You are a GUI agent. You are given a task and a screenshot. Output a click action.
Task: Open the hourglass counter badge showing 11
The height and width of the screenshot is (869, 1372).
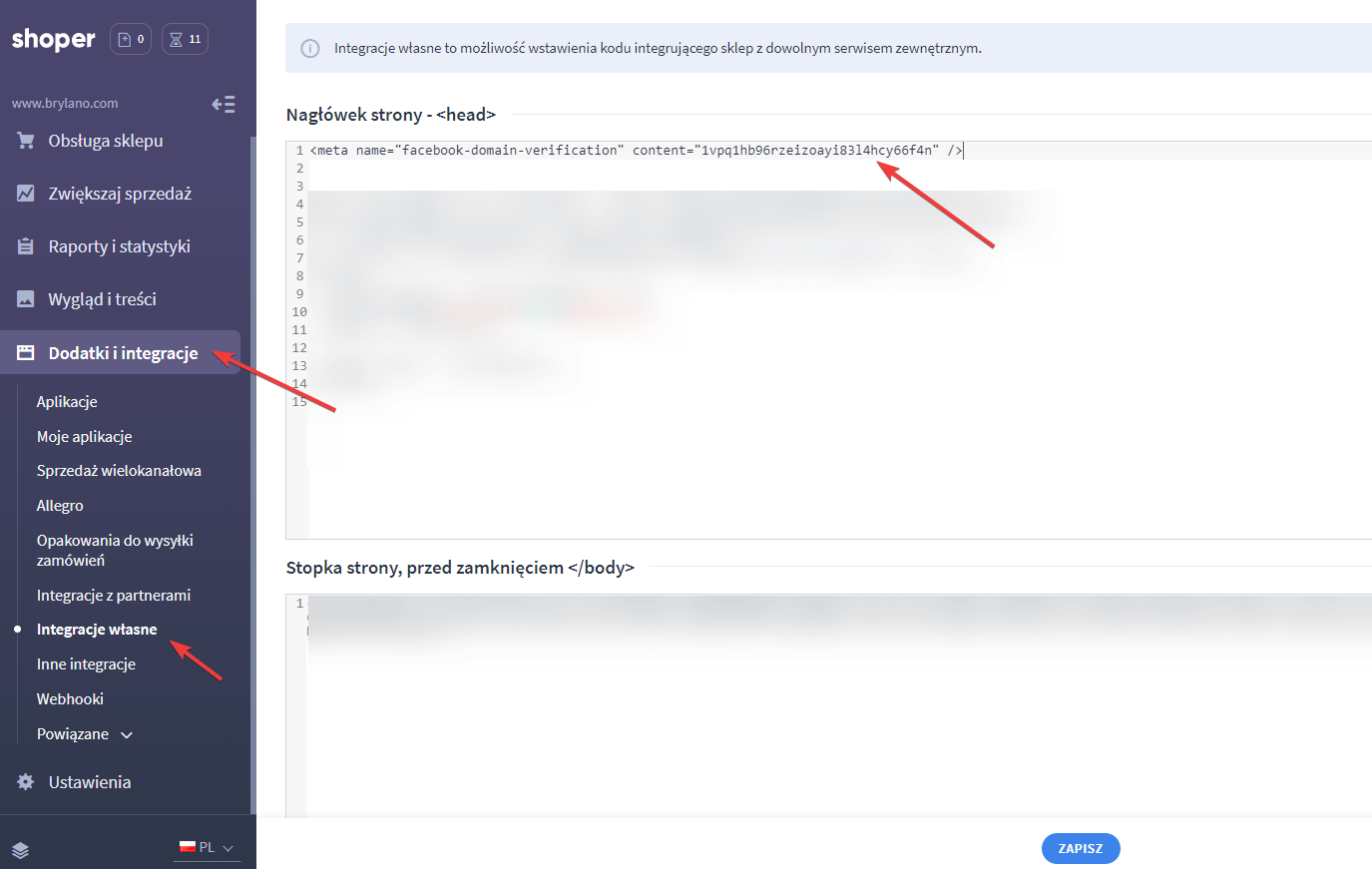pyautogui.click(x=185, y=39)
